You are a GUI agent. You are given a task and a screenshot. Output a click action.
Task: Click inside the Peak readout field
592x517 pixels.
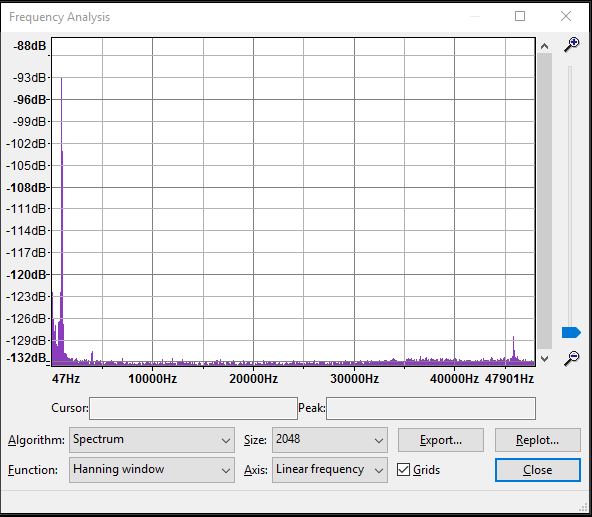[431, 408]
